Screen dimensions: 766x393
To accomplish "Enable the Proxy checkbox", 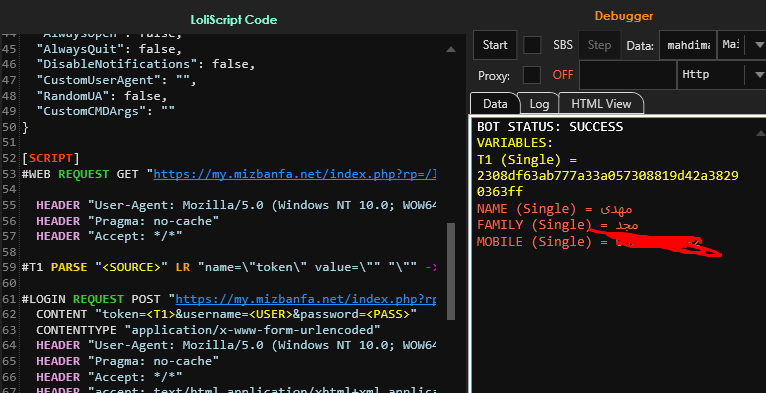I will coord(532,75).
